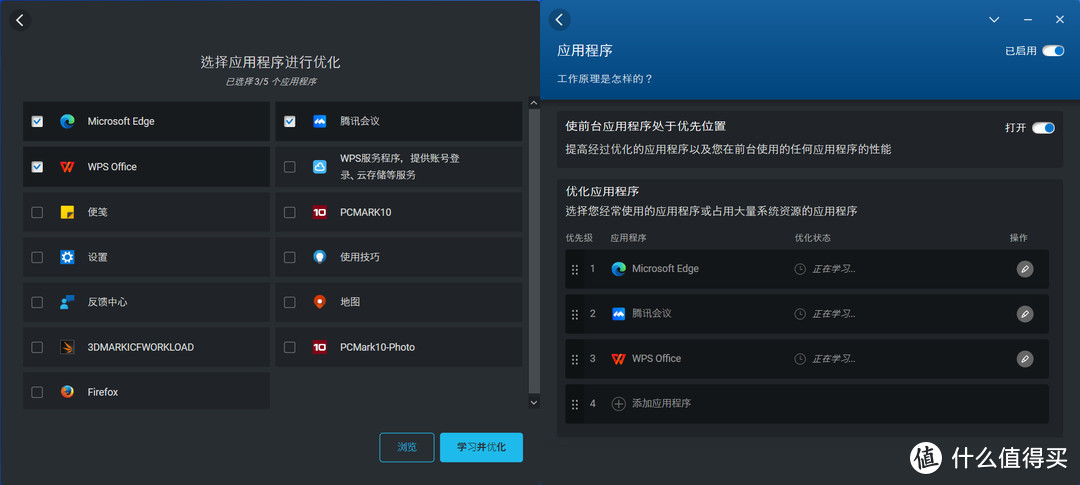Click scrollbar down arrow in app list
The height and width of the screenshot is (485, 1080).
(534, 402)
